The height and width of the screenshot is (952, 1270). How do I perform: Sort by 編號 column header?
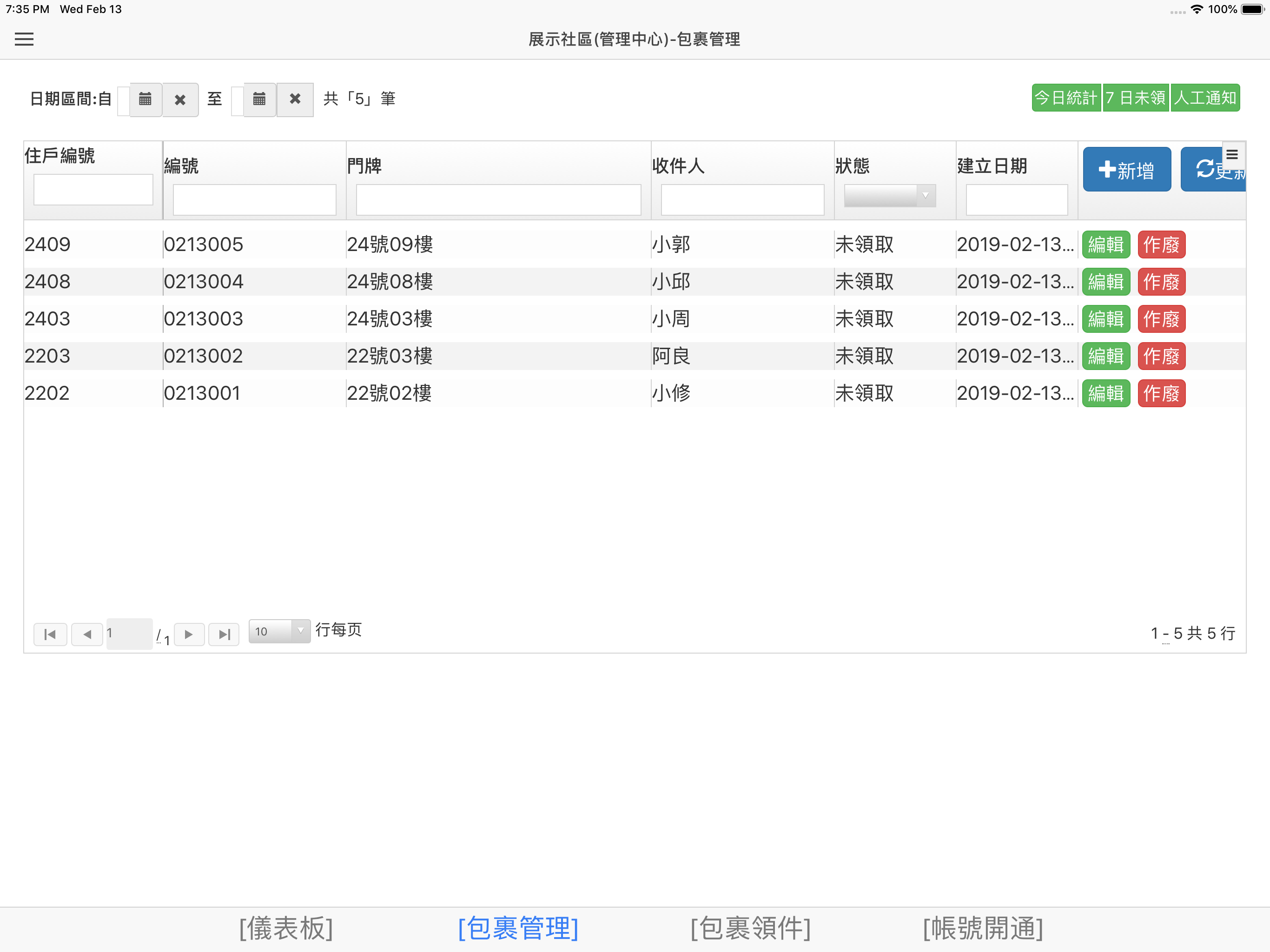[x=181, y=166]
